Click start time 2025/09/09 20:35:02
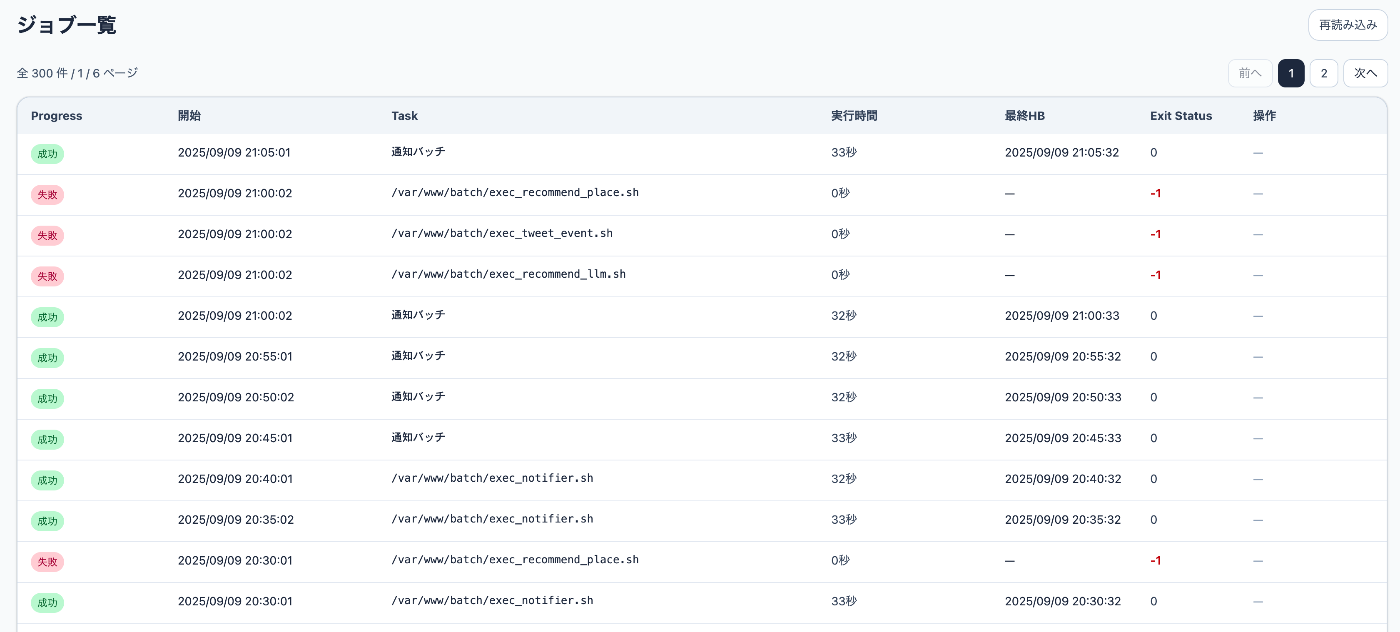Image resolution: width=1400 pixels, height=632 pixels. click(235, 520)
